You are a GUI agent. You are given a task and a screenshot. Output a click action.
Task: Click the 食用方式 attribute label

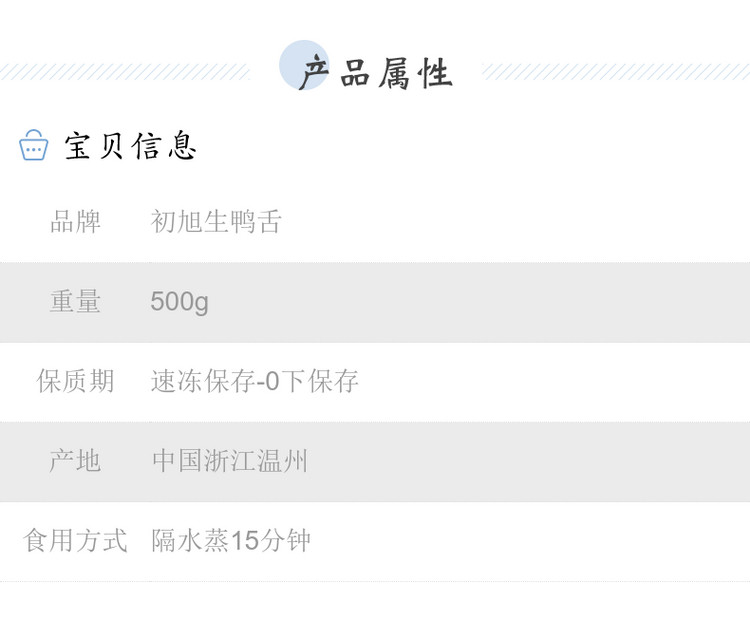click(76, 541)
